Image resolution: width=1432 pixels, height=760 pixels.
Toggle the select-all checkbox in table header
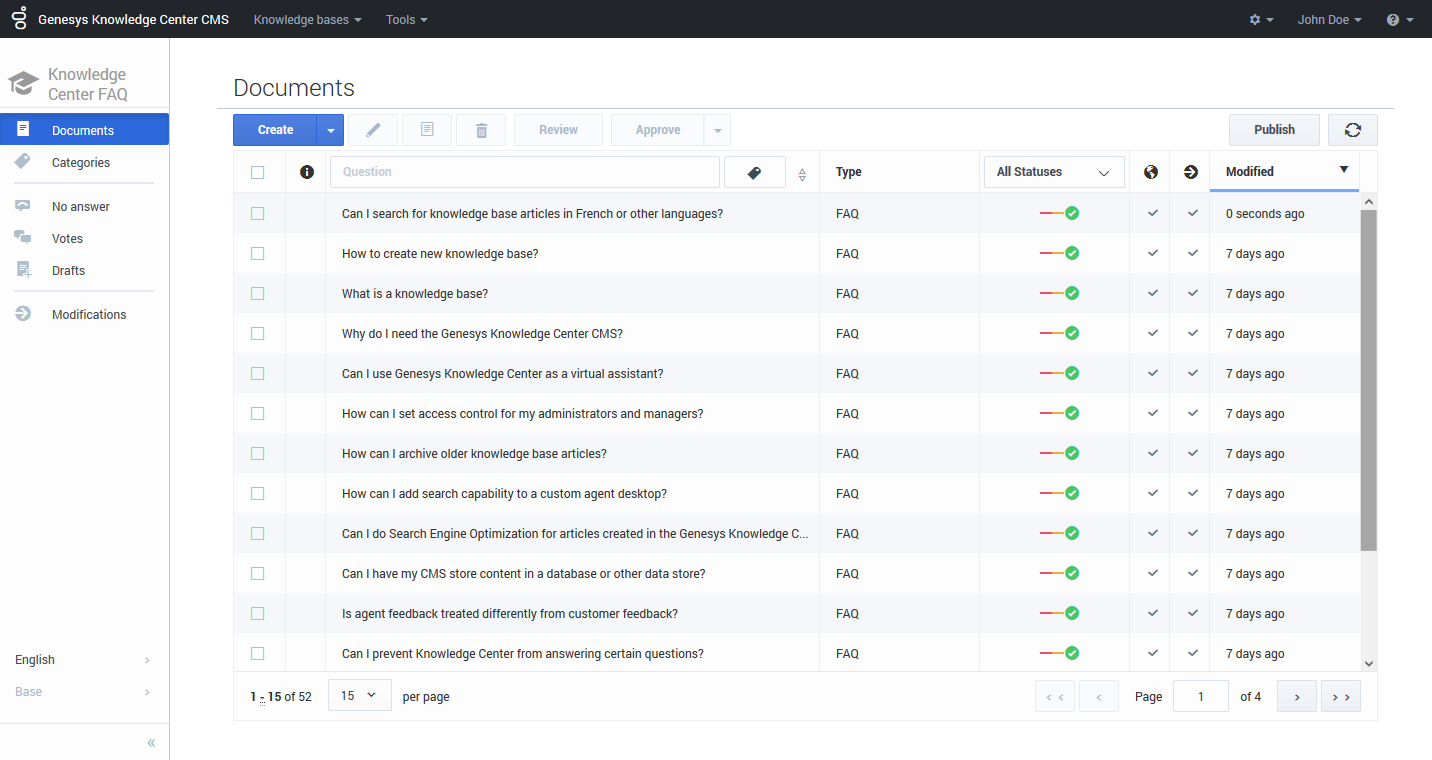[x=258, y=172]
